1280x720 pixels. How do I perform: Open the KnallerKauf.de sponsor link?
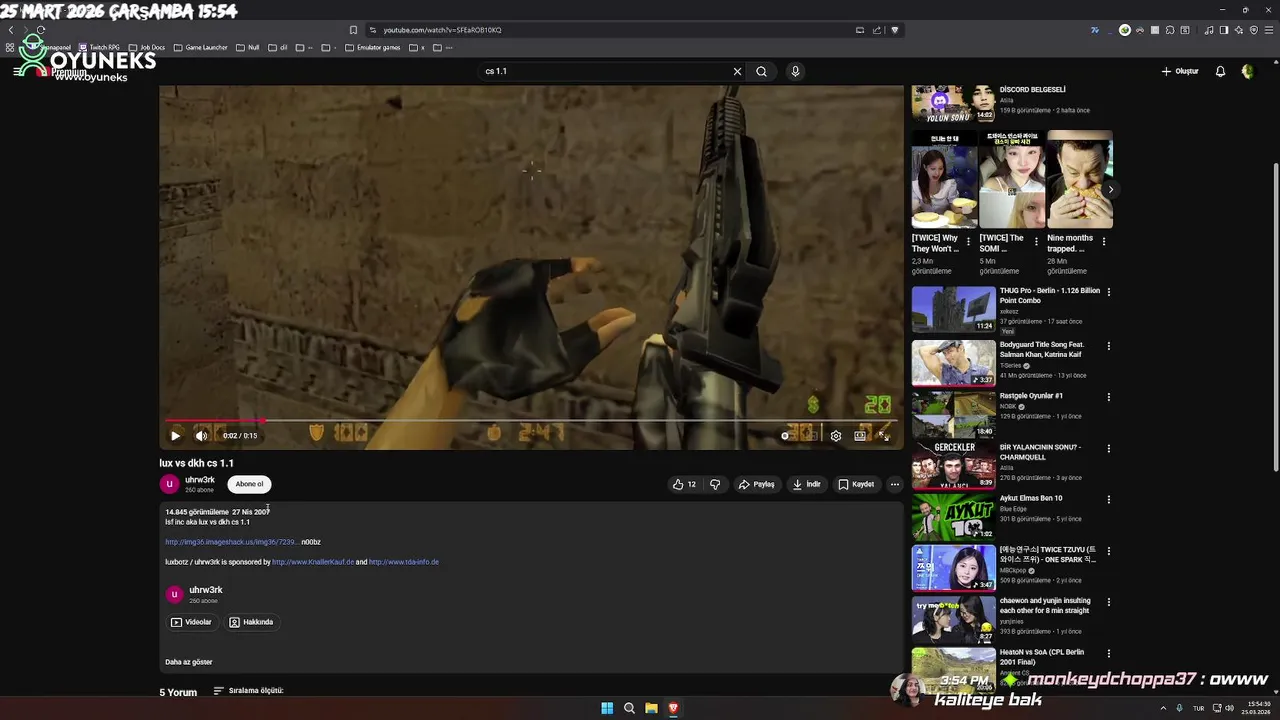(313, 562)
